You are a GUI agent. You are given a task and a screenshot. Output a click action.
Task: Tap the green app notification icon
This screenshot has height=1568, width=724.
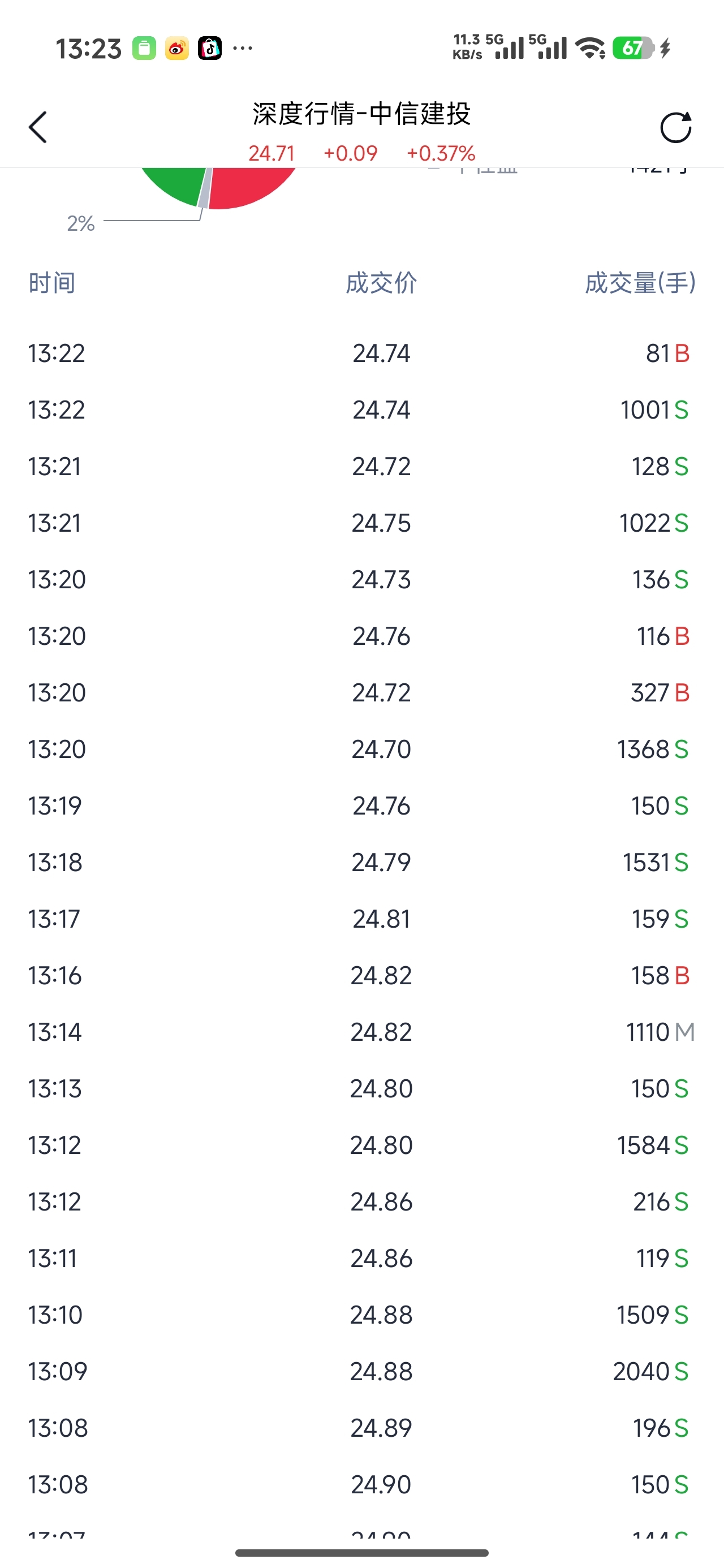click(x=144, y=48)
